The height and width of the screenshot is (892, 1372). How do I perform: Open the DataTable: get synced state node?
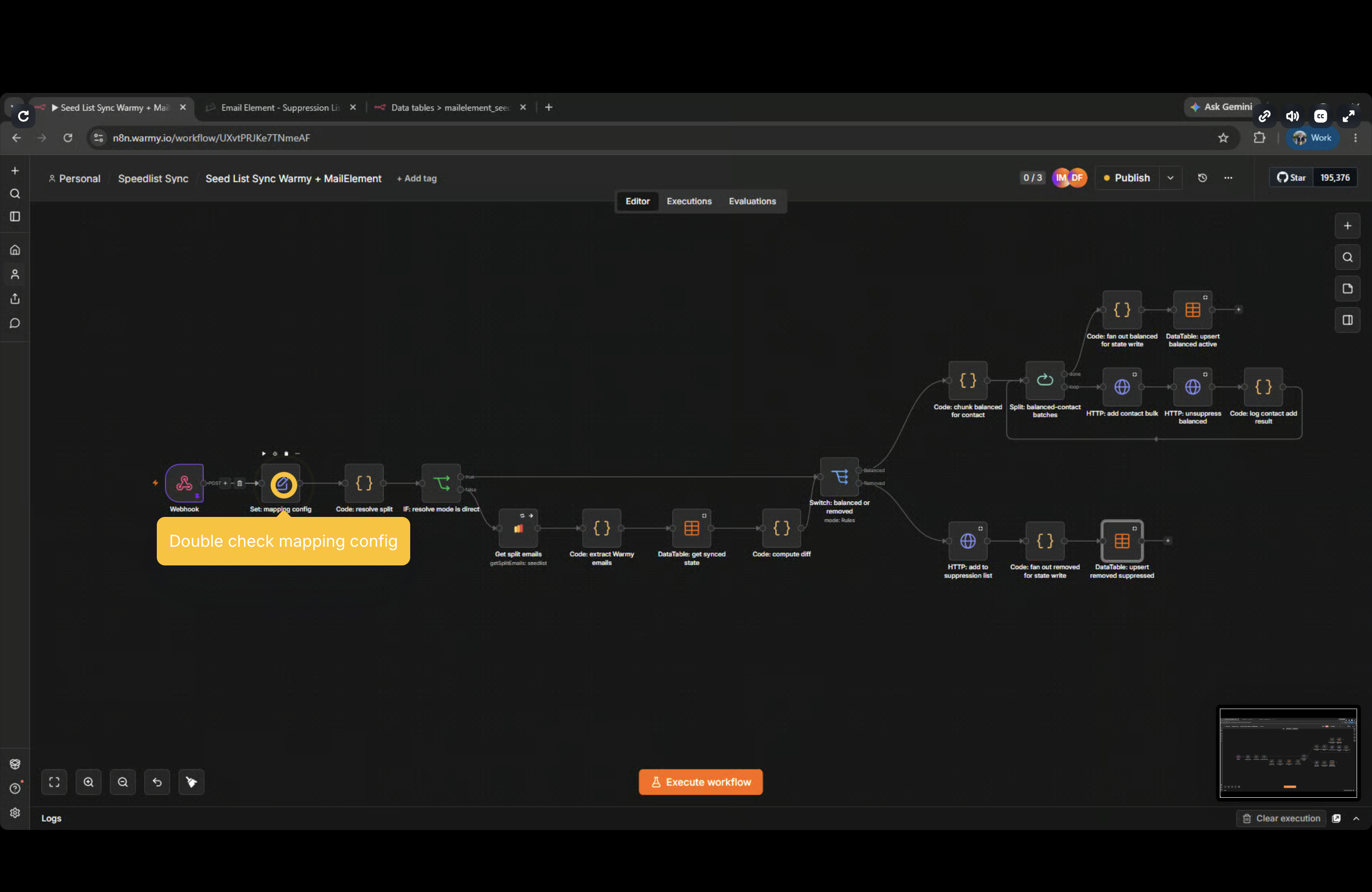691,528
